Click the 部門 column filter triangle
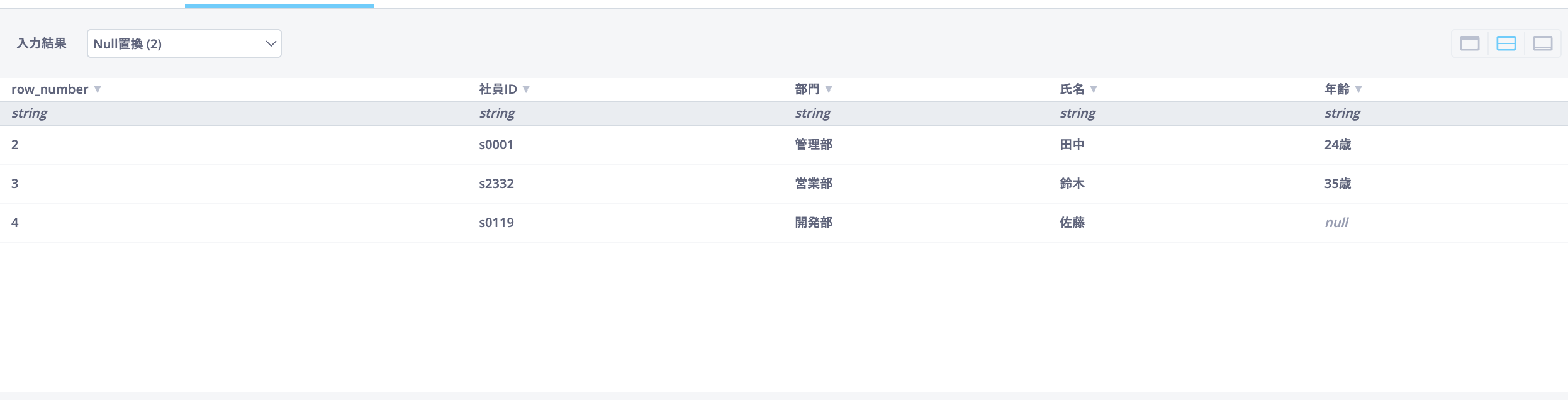Viewport: 1568px width, 400px height. 829,89
